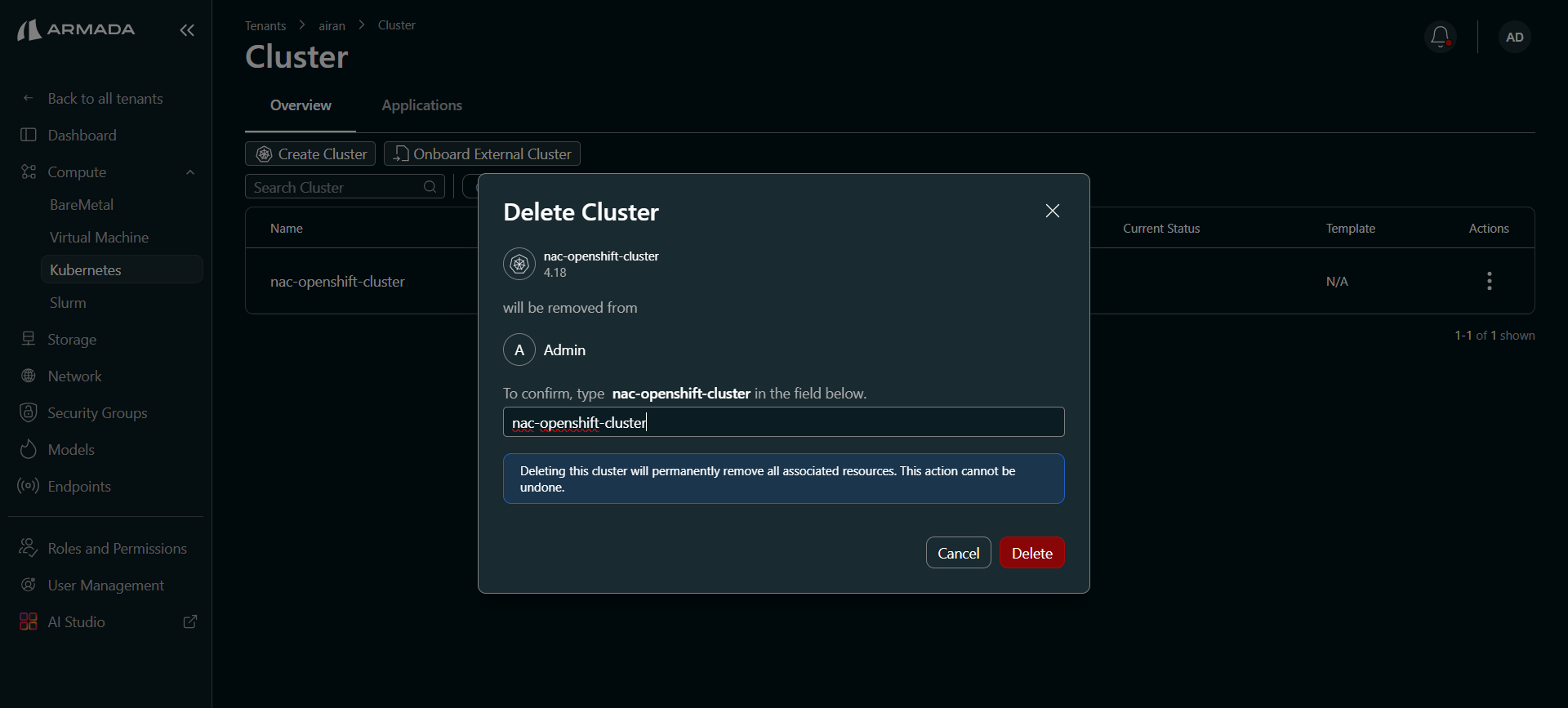
Task: Collapse the sidebar with double chevron icon
Action: tap(187, 30)
